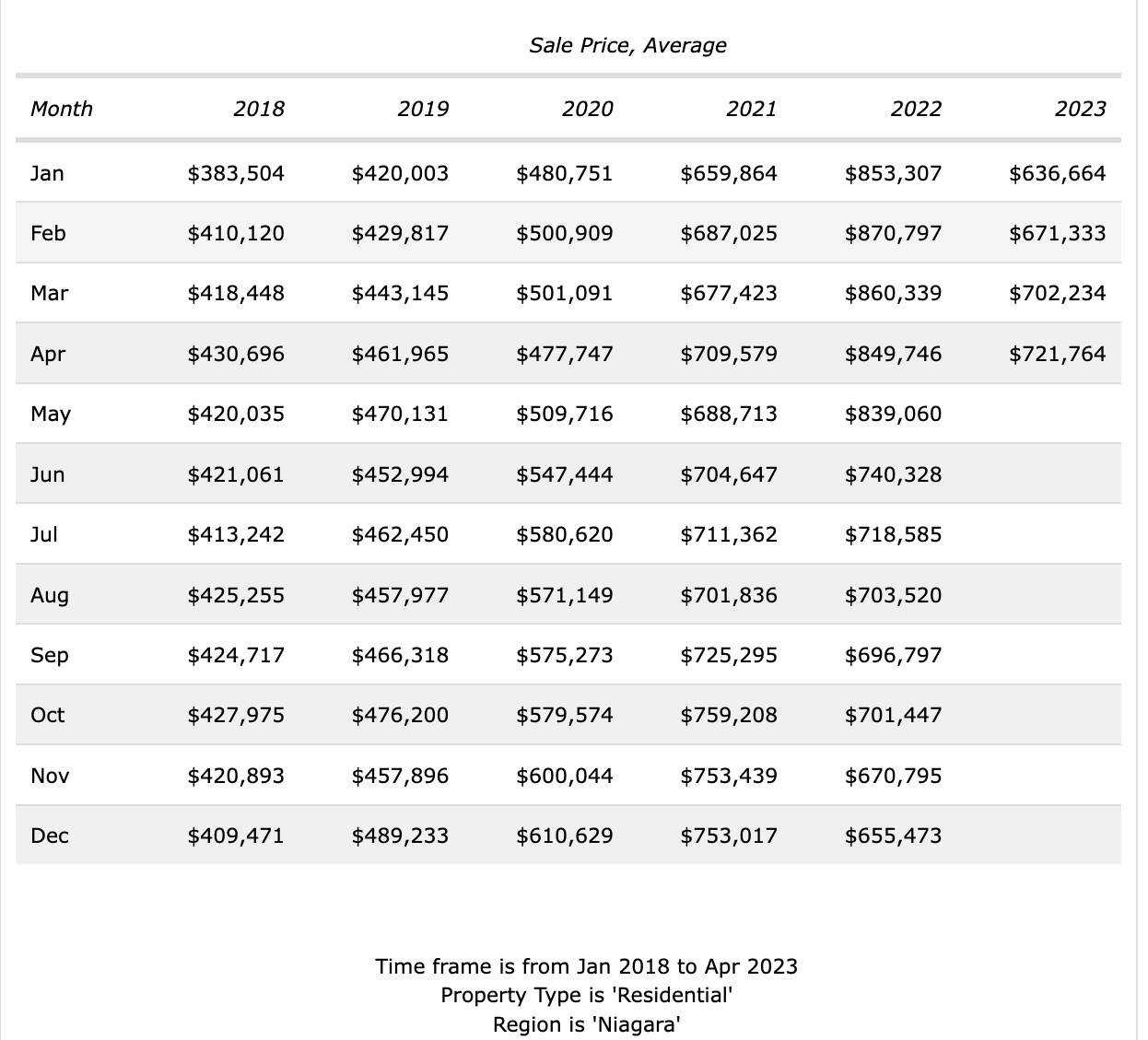Select the Feb 2022 value $870,797
Image resolution: width=1148 pixels, height=1040 pixels.
coord(893,233)
